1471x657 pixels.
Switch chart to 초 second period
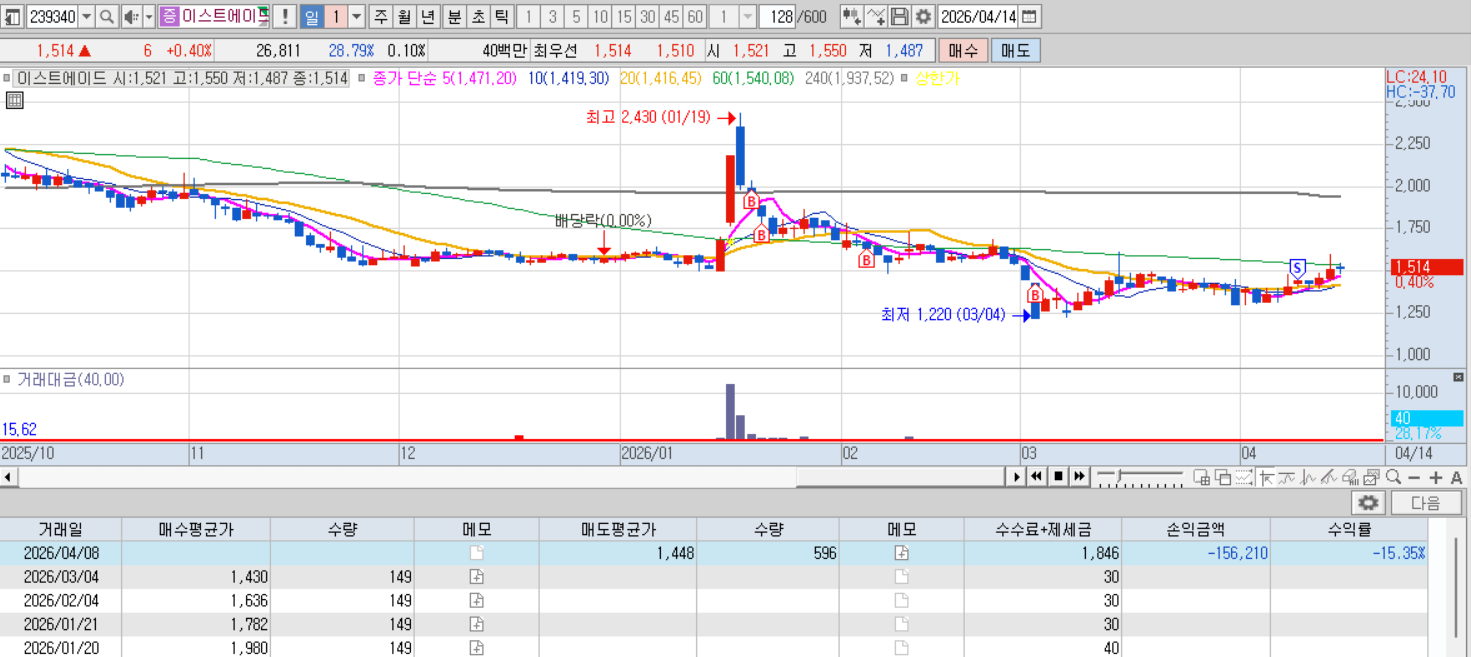(477, 16)
